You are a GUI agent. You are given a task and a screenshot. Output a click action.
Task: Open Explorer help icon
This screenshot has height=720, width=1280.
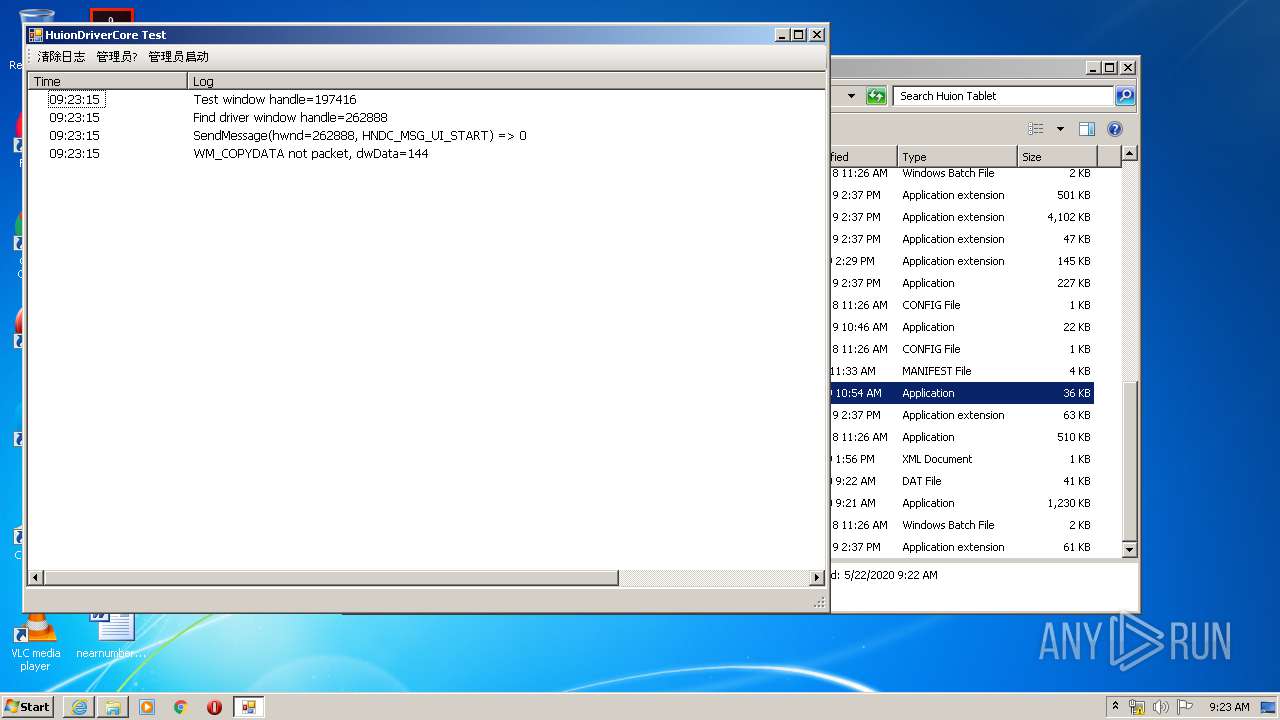point(1115,129)
